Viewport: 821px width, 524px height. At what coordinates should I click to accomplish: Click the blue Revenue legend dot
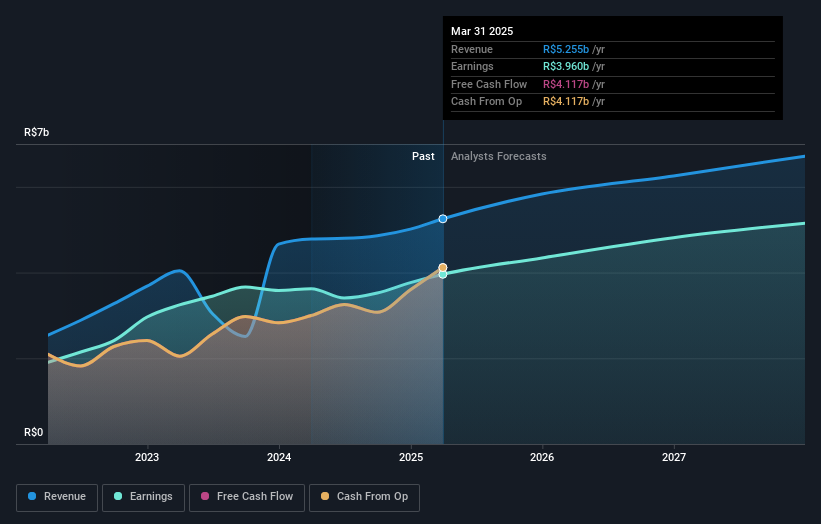pyautogui.click(x=32, y=496)
